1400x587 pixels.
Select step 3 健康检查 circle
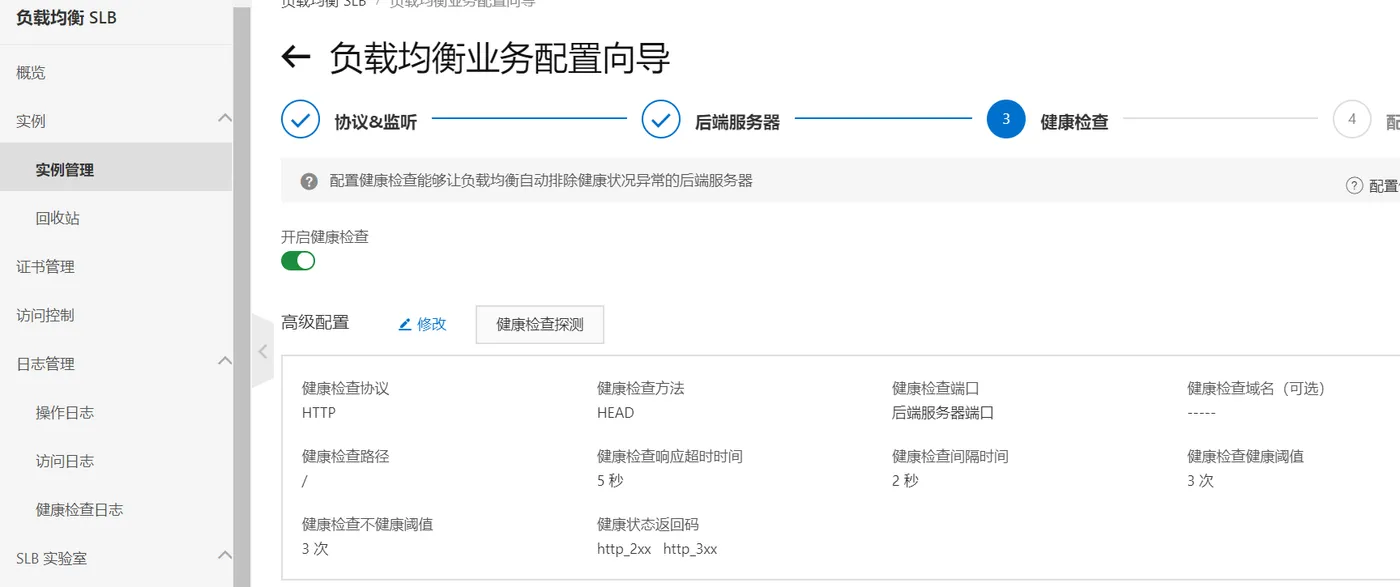tap(1006, 119)
